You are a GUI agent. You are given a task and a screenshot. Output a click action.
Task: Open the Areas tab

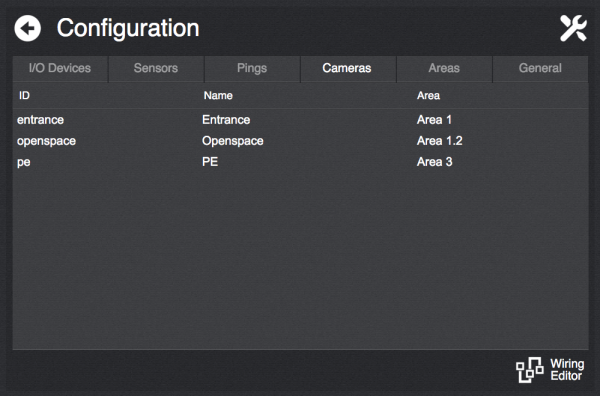[x=444, y=68]
